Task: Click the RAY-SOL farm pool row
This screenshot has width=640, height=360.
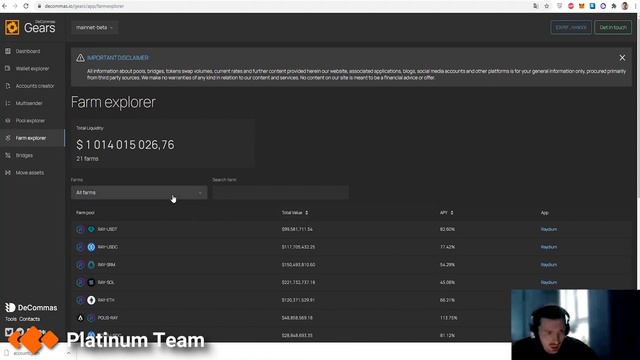Action: click(x=351, y=282)
